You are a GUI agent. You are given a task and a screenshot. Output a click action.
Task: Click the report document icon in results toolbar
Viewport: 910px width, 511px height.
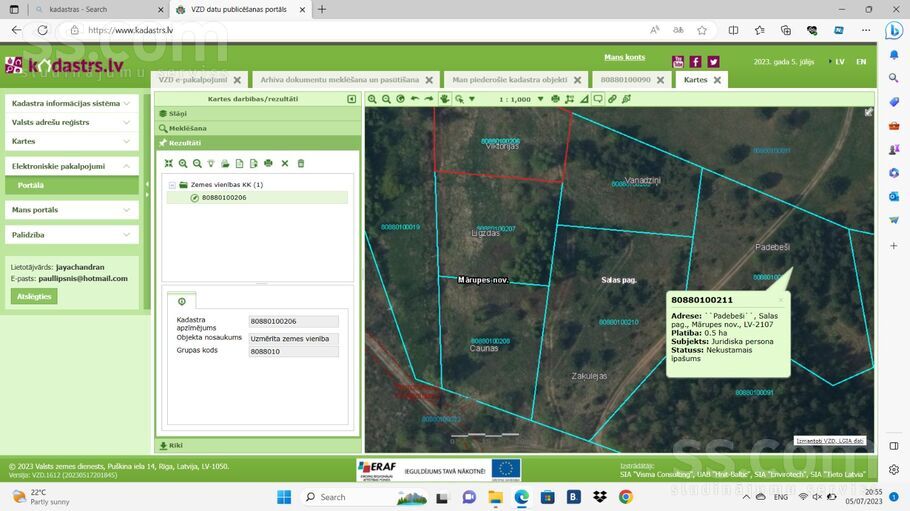pos(239,164)
